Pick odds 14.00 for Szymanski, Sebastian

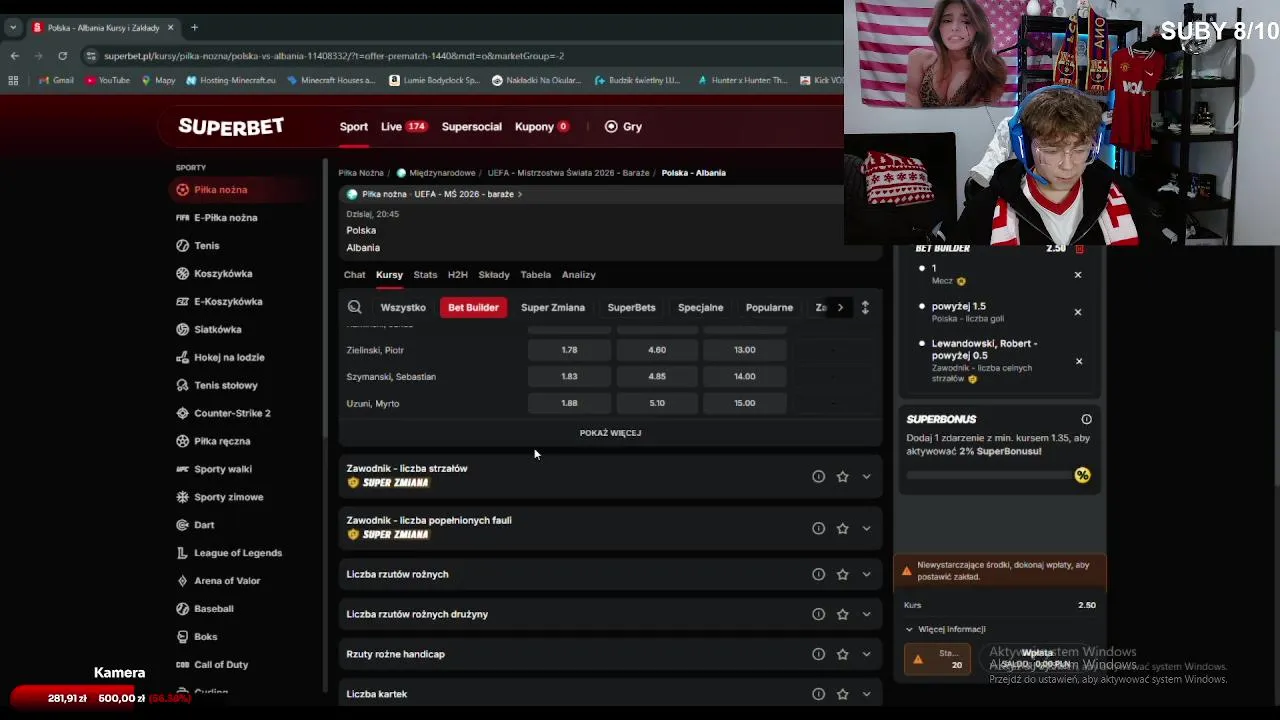(x=744, y=377)
